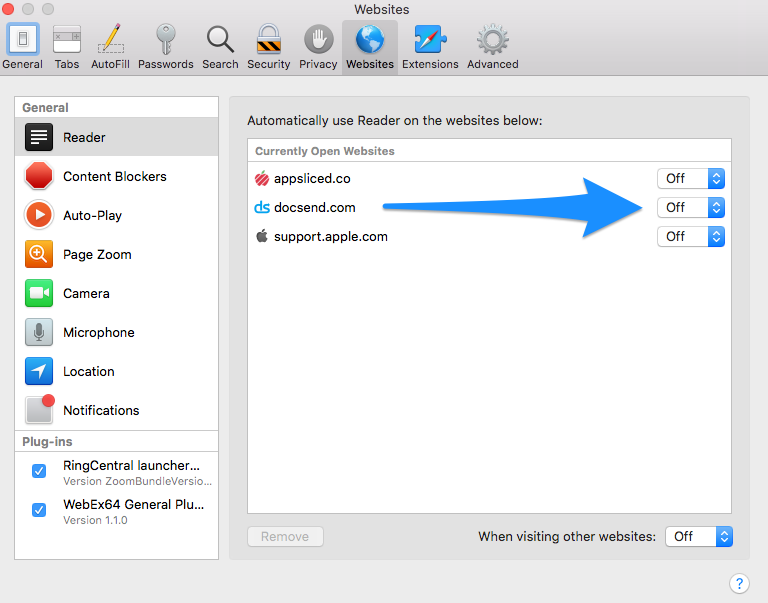
Task: Select the Page Zoom icon
Action: click(39, 254)
